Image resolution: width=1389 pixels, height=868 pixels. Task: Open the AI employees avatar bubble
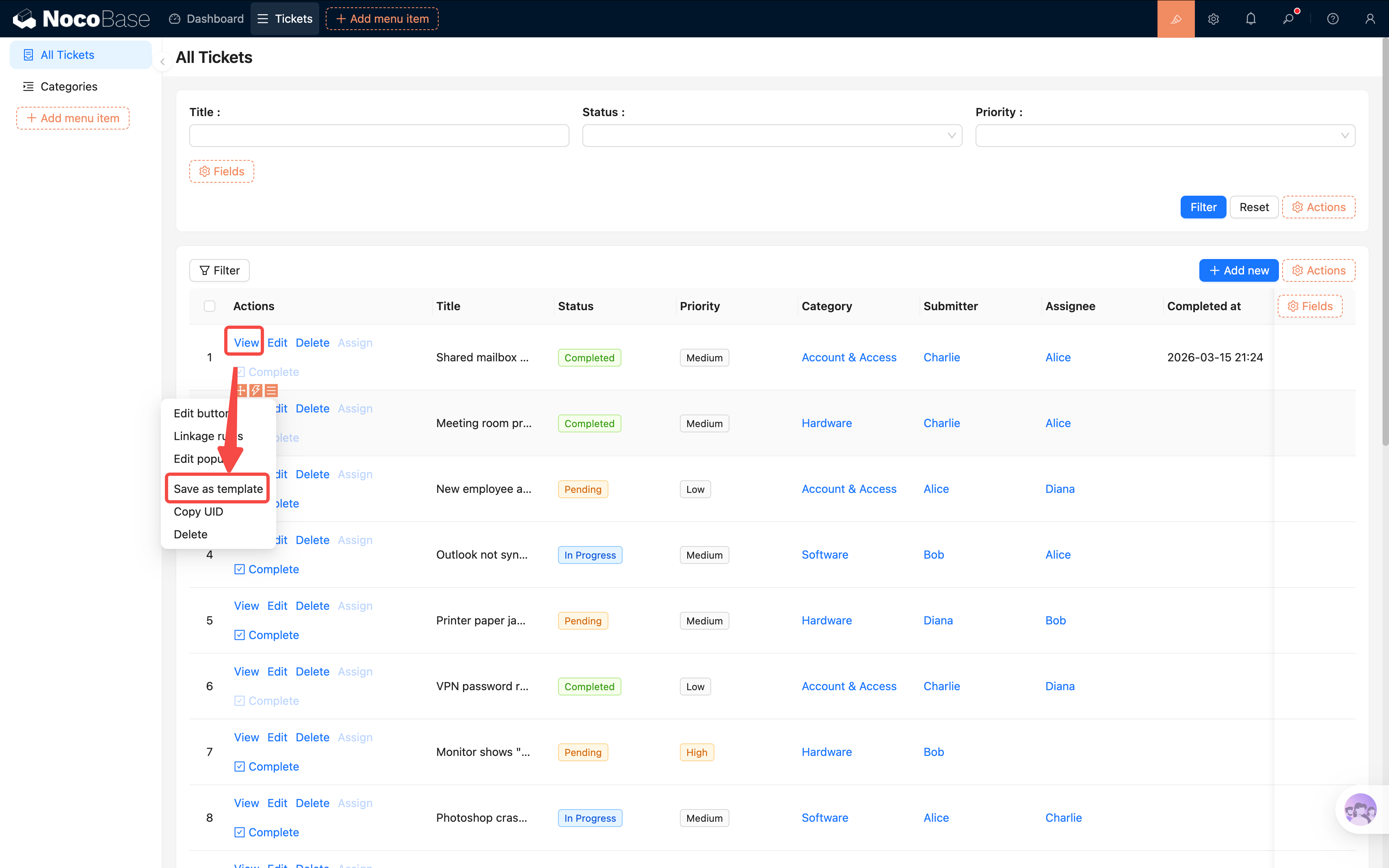pos(1360,810)
